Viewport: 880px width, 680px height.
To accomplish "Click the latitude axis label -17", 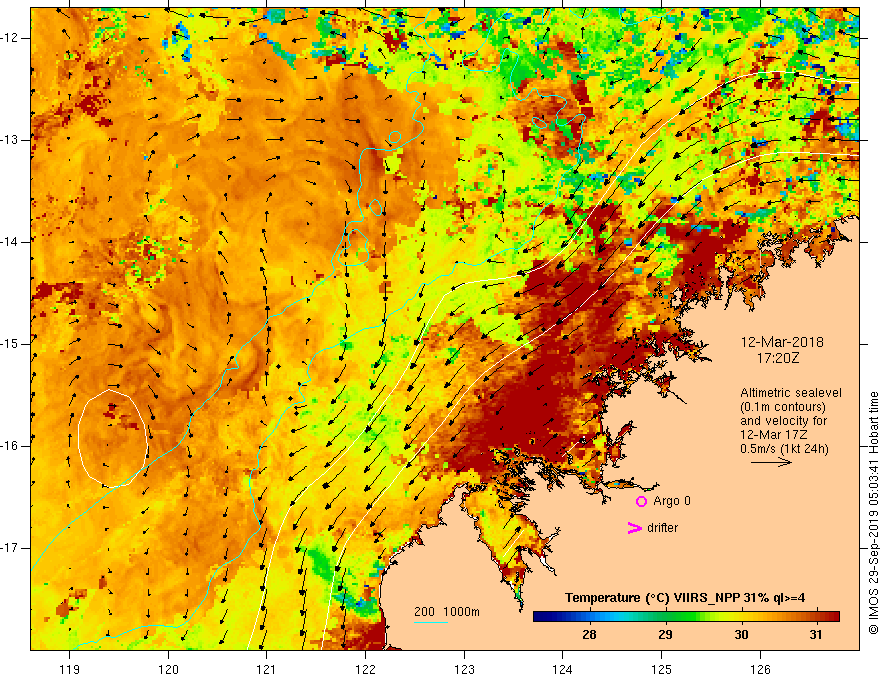I will tap(10, 548).
